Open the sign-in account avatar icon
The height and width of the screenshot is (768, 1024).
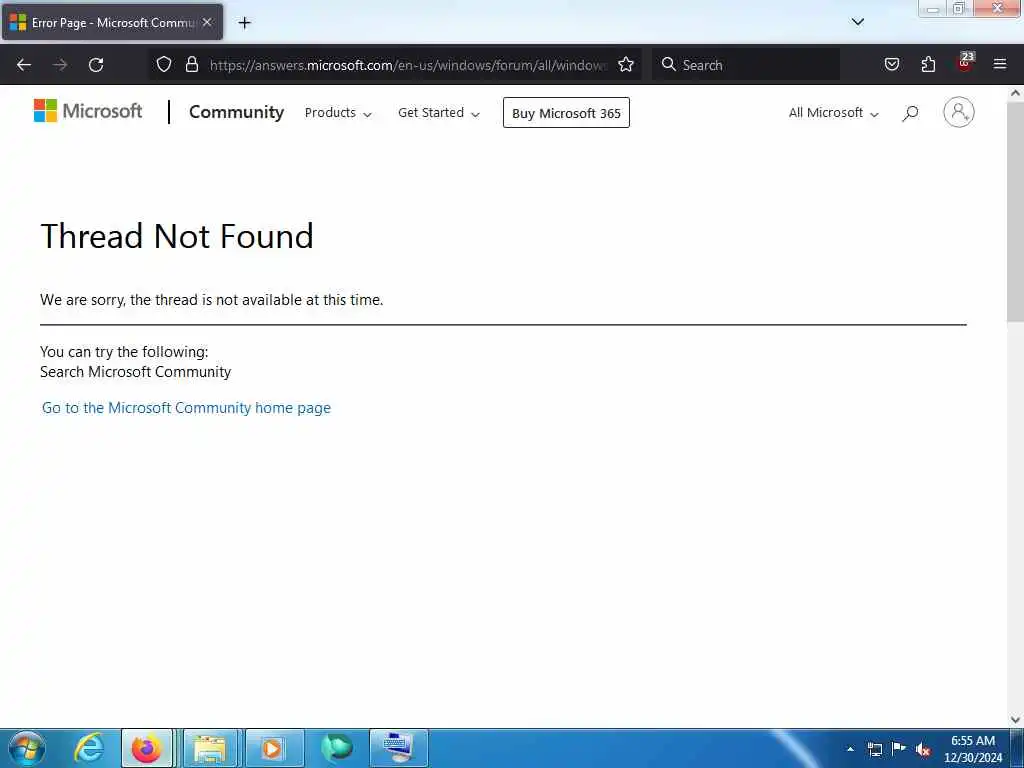[x=958, y=112]
